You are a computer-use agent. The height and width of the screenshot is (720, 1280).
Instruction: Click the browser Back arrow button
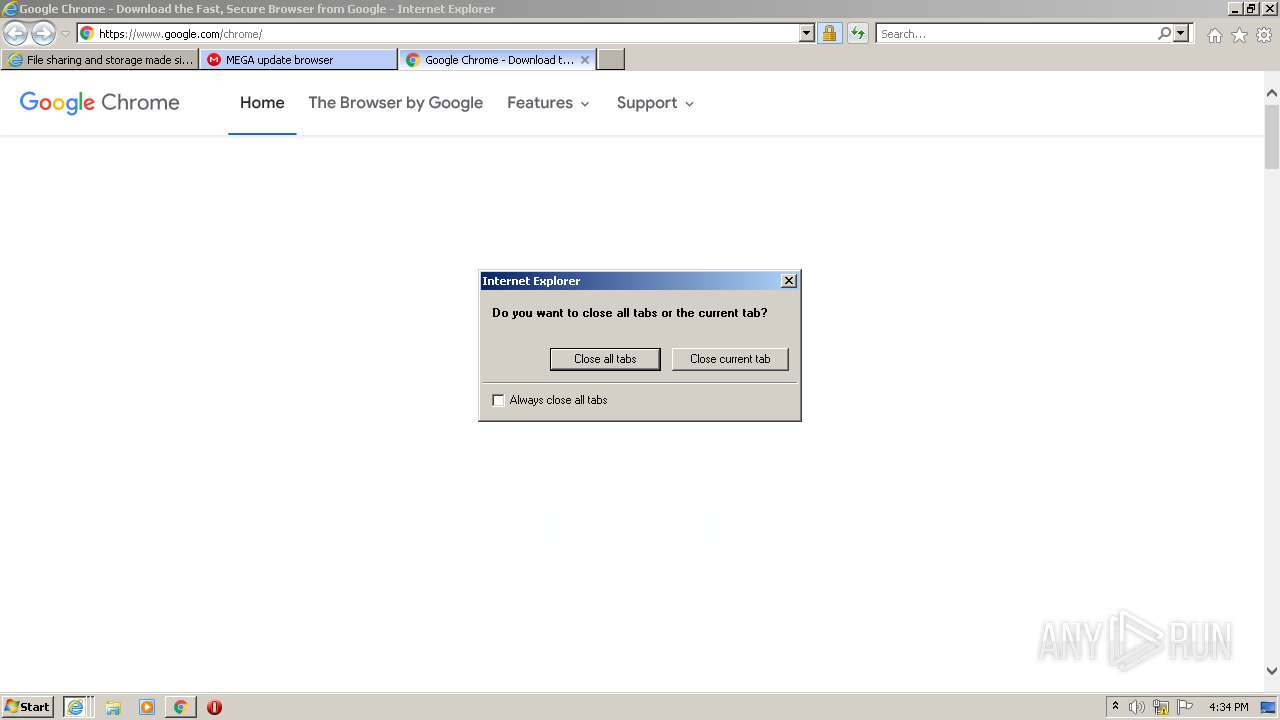coord(15,33)
